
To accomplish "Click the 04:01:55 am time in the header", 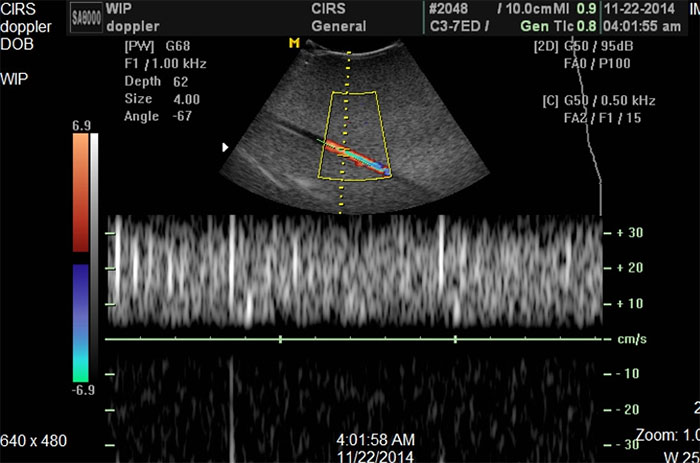I will coord(642,26).
